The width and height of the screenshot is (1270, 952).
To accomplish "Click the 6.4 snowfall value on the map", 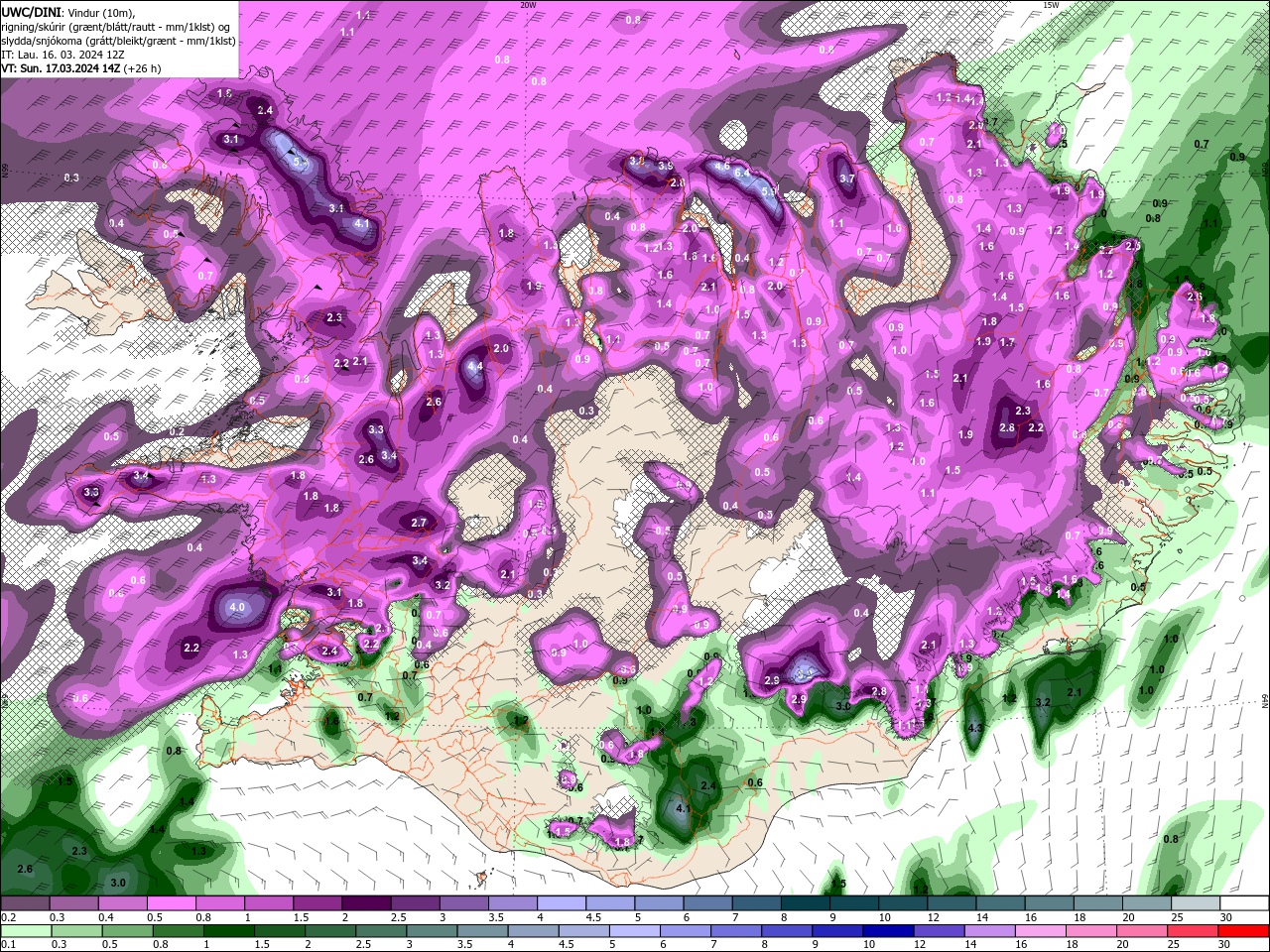I will coord(741,173).
